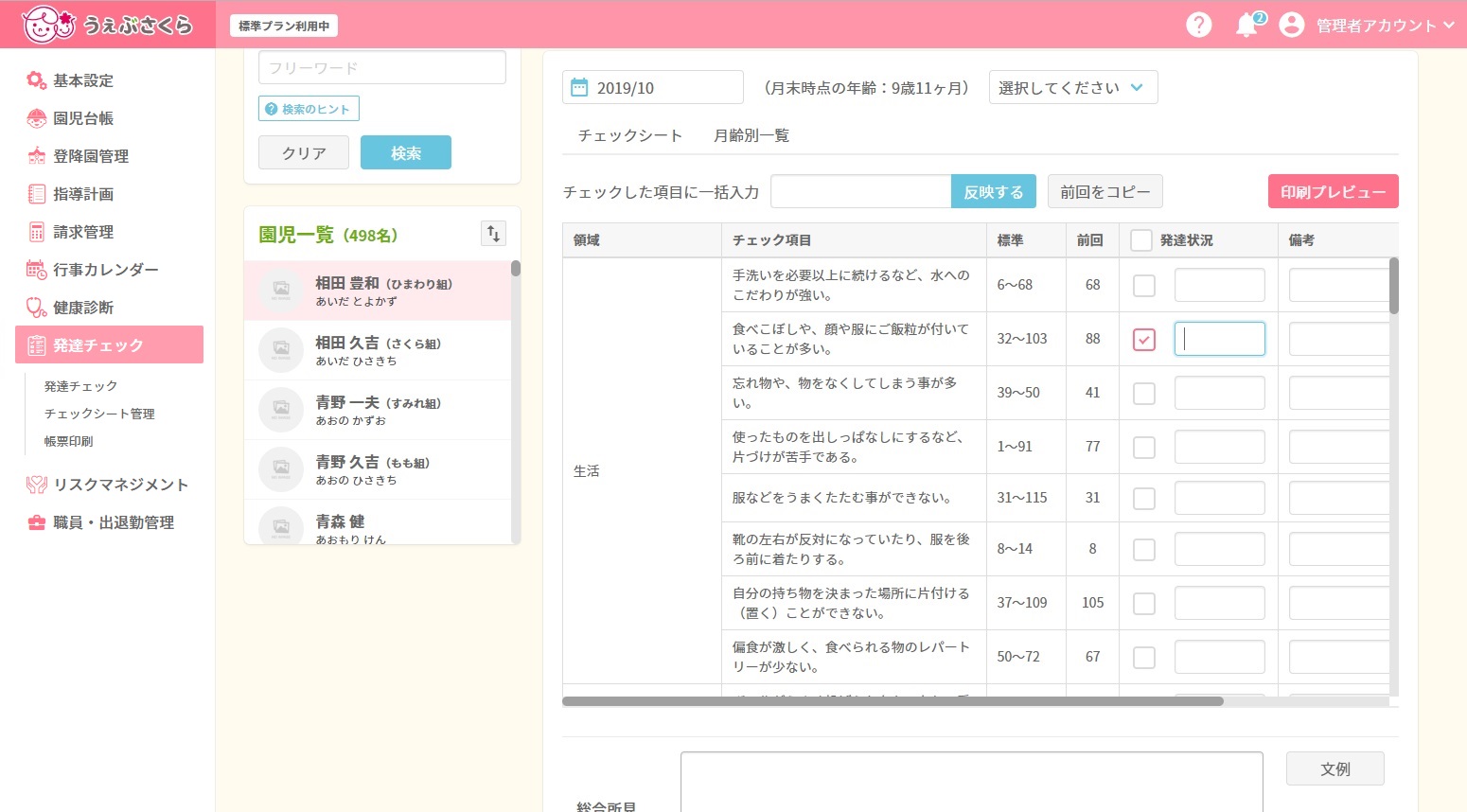Click 青野 久吉 profile thumbnail

pos(281,468)
